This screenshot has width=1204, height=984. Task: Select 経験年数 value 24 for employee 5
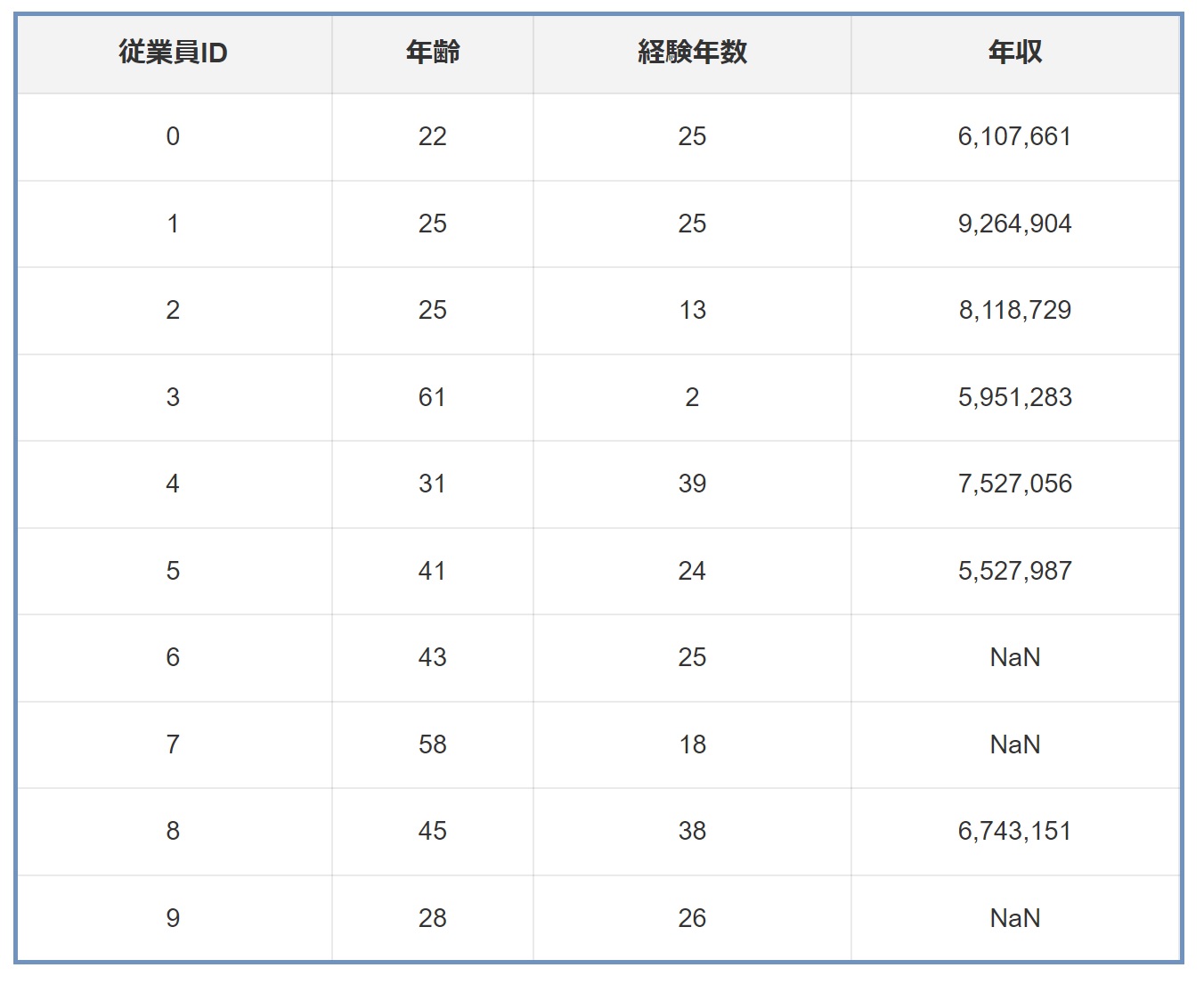click(x=692, y=571)
